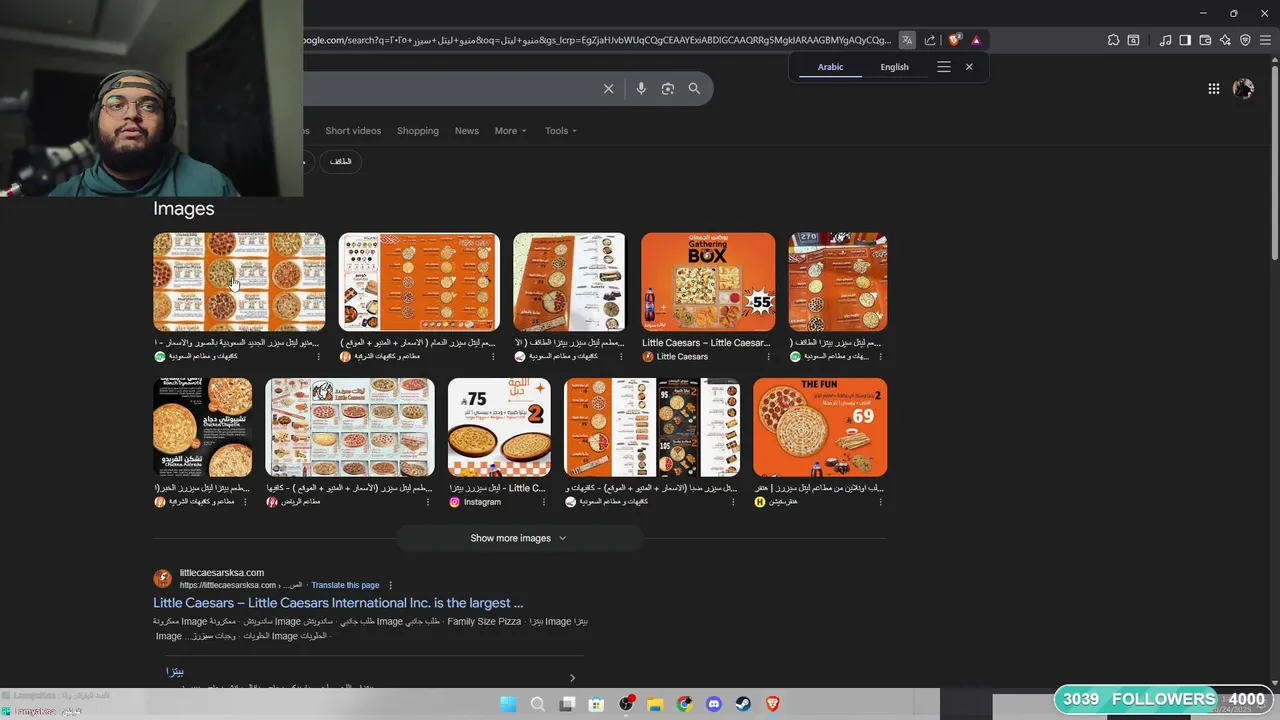Image resolution: width=1280 pixels, height=720 pixels.
Task: Toggle the sidebar panel icon
Action: [1185, 40]
